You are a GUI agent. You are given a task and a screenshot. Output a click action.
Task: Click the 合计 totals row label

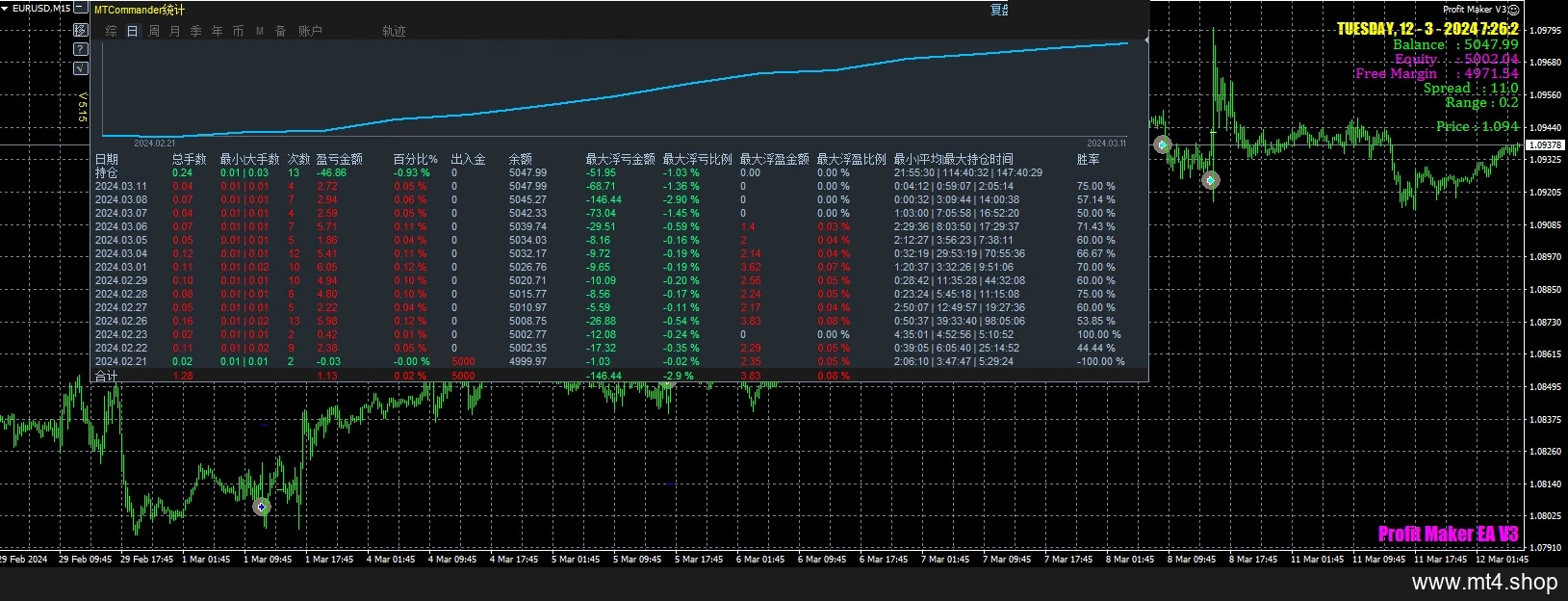(106, 376)
